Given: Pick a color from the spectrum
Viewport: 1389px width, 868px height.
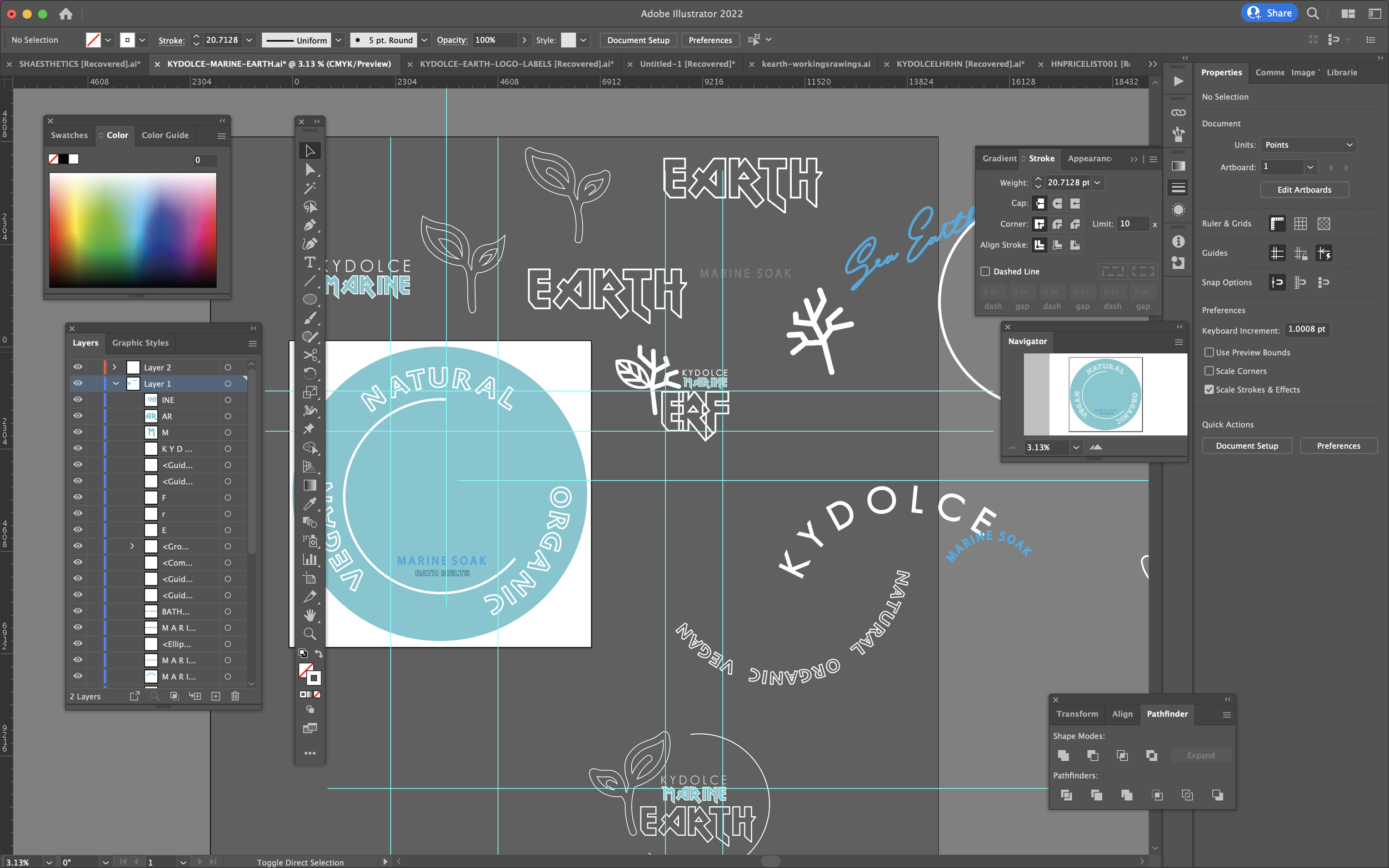Looking at the screenshot, I should tap(133, 230).
